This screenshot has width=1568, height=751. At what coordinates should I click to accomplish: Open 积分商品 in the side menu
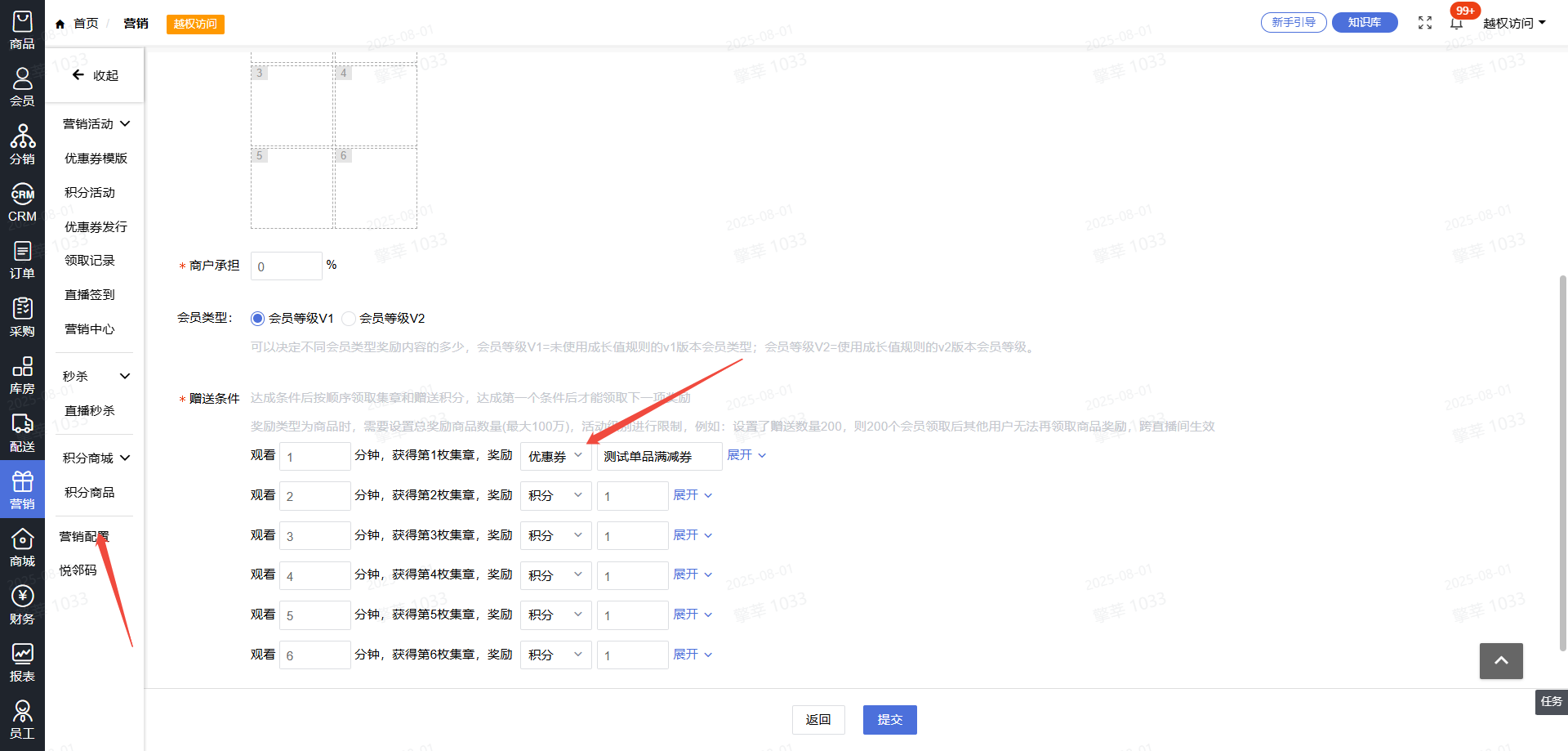coord(90,493)
